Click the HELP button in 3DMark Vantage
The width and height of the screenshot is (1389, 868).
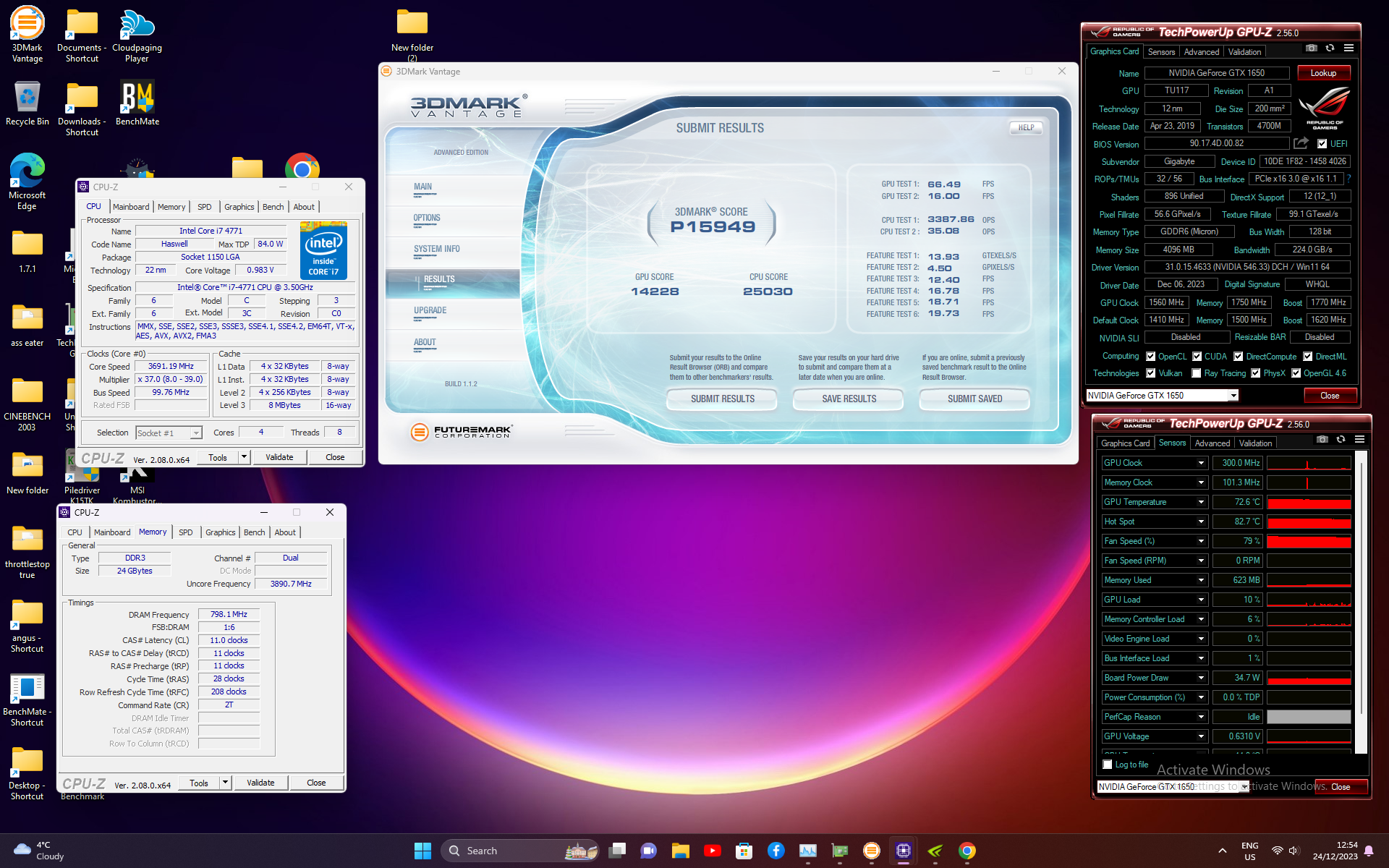(1026, 127)
